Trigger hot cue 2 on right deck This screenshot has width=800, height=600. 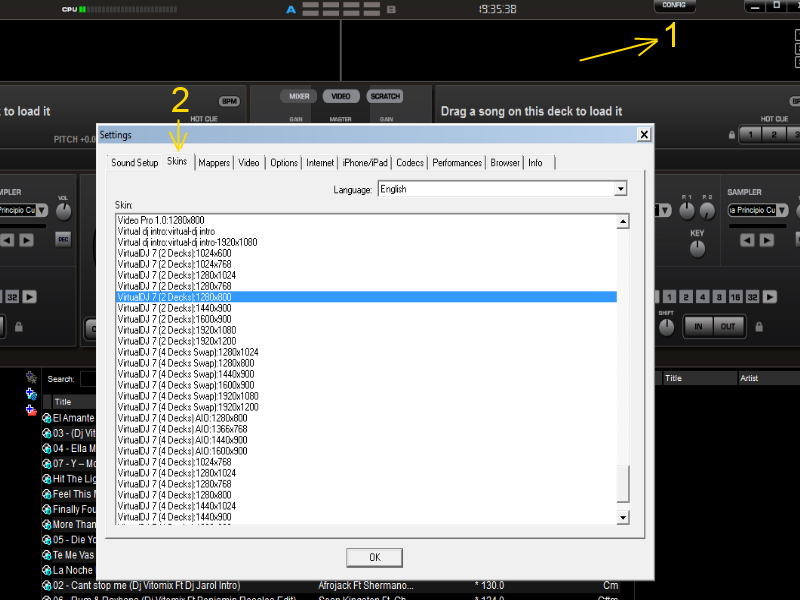[773, 135]
